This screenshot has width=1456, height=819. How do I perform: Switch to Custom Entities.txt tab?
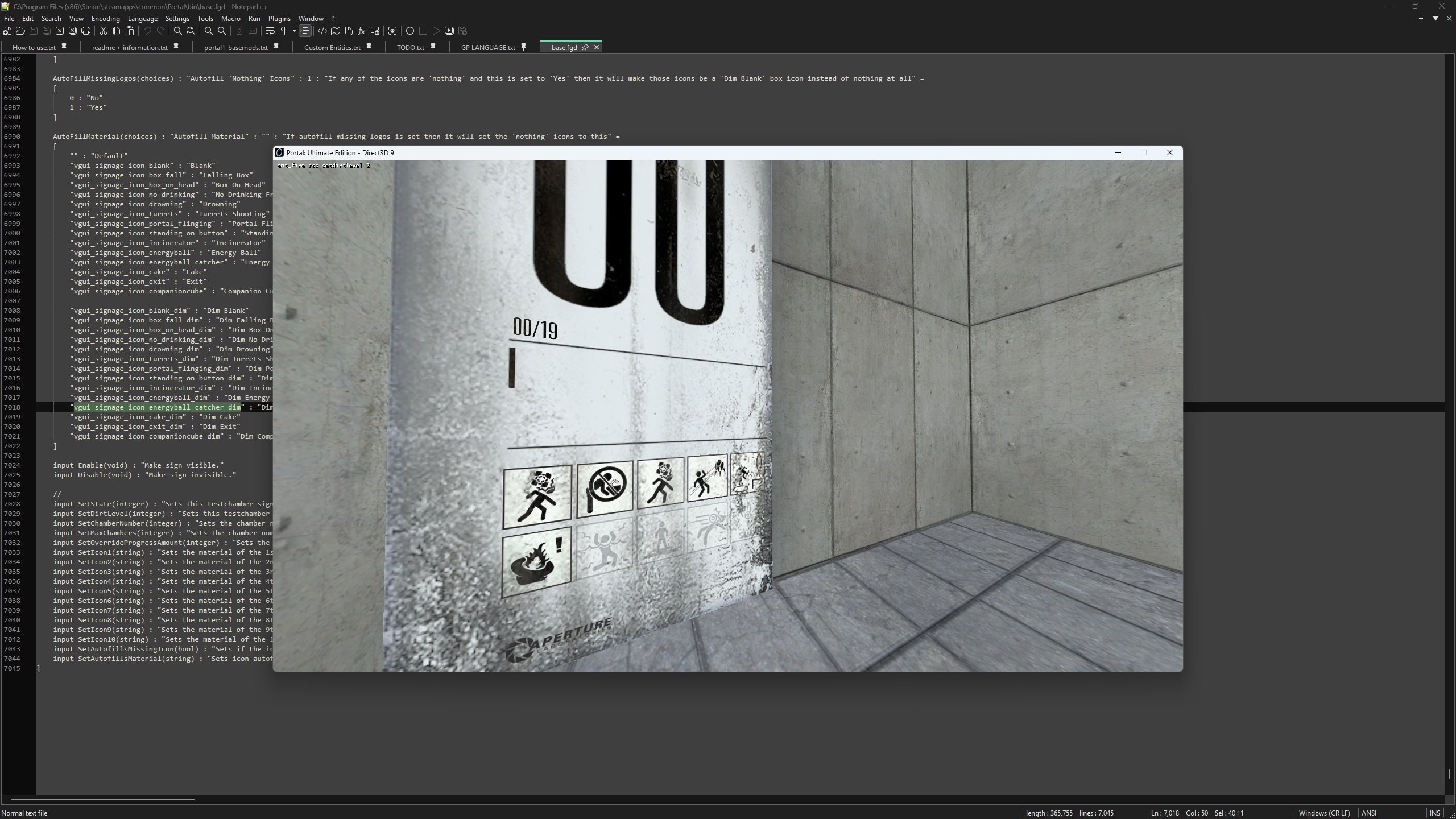332,47
